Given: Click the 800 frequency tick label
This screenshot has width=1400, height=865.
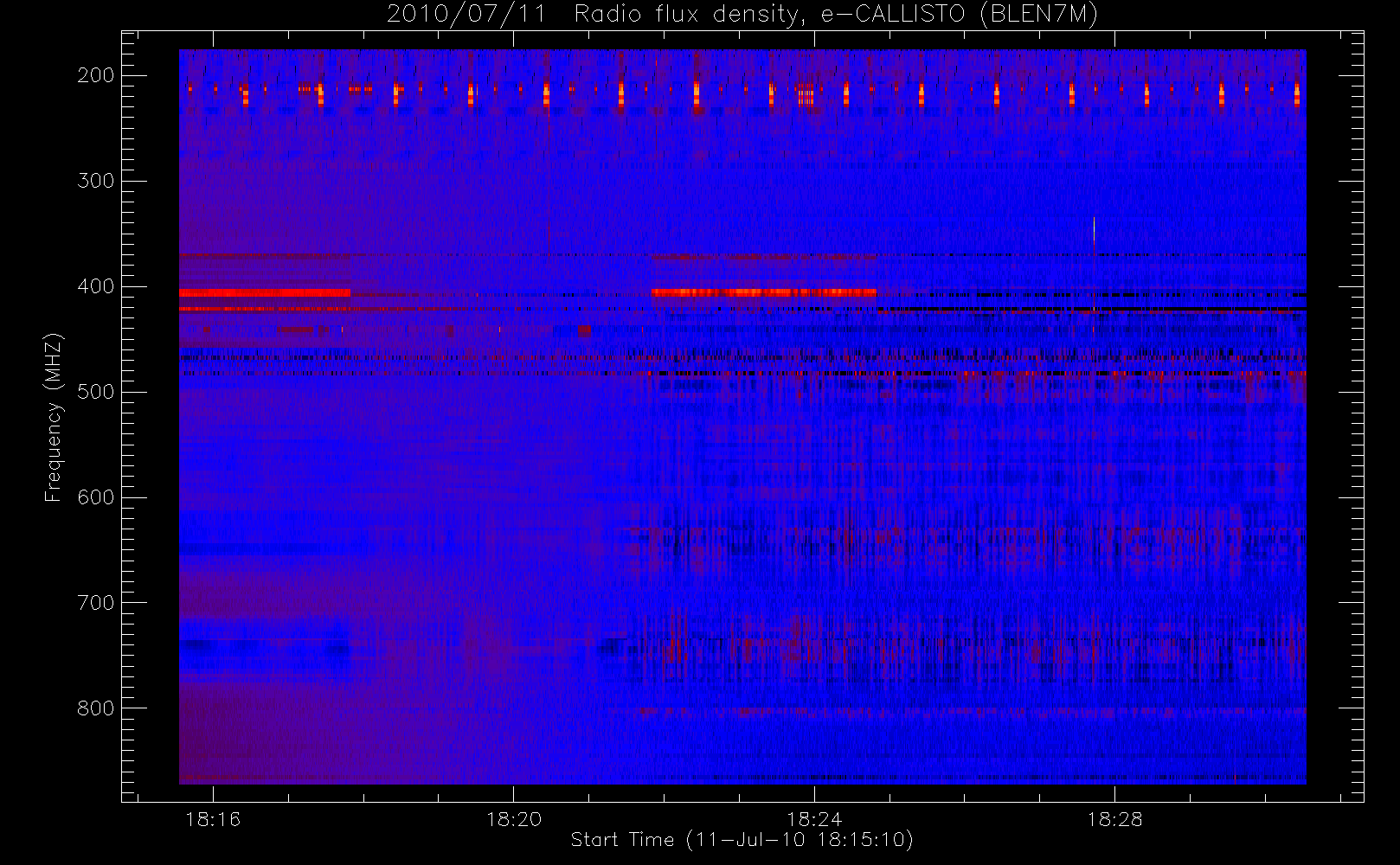Looking at the screenshot, I should [x=96, y=708].
